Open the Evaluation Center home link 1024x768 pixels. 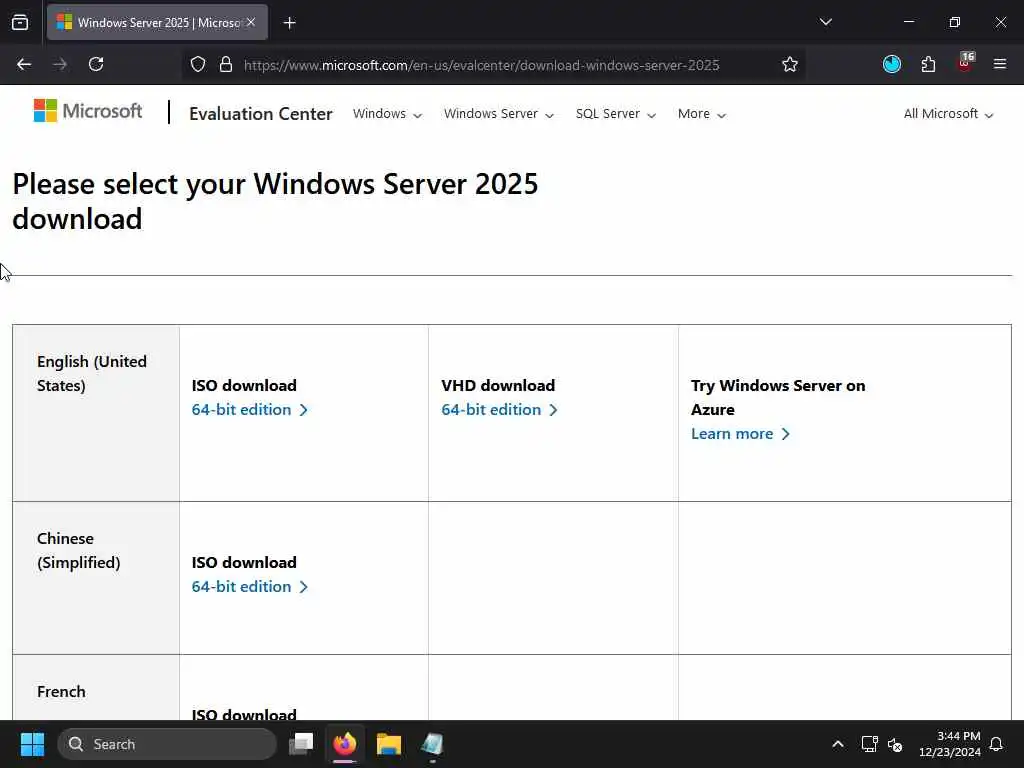[261, 114]
